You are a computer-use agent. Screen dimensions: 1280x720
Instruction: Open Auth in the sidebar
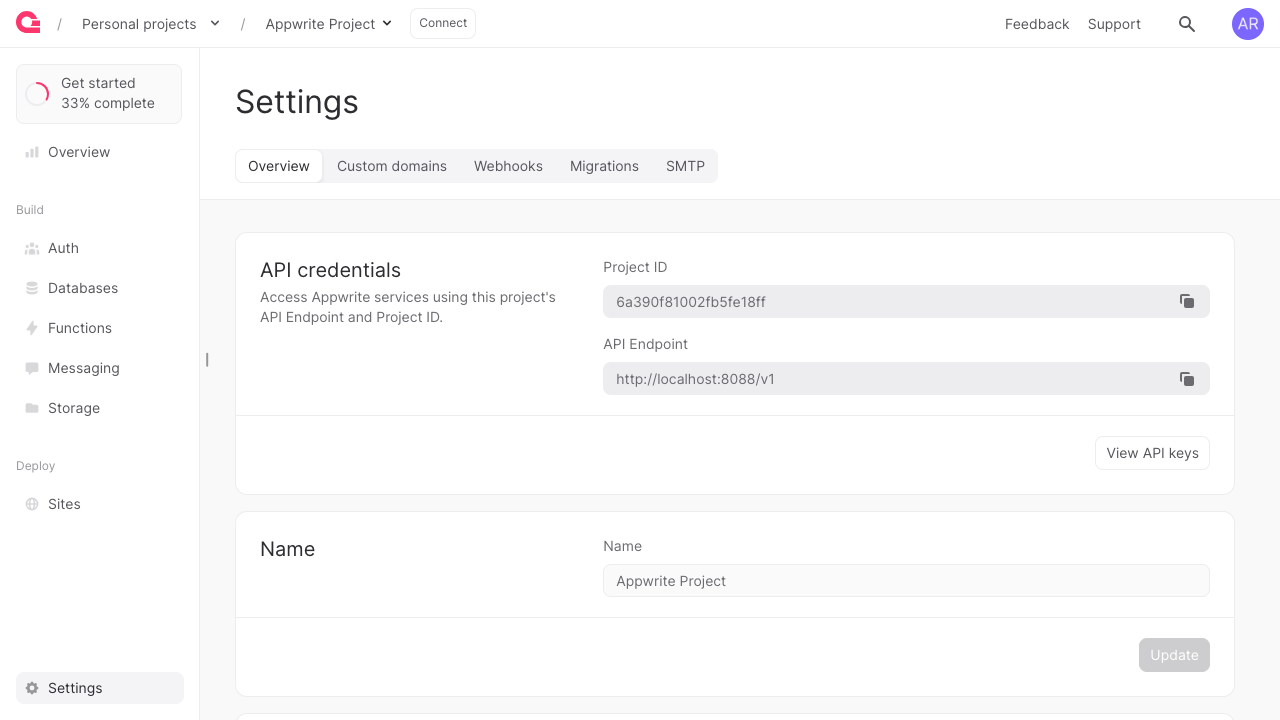[x=100, y=248]
